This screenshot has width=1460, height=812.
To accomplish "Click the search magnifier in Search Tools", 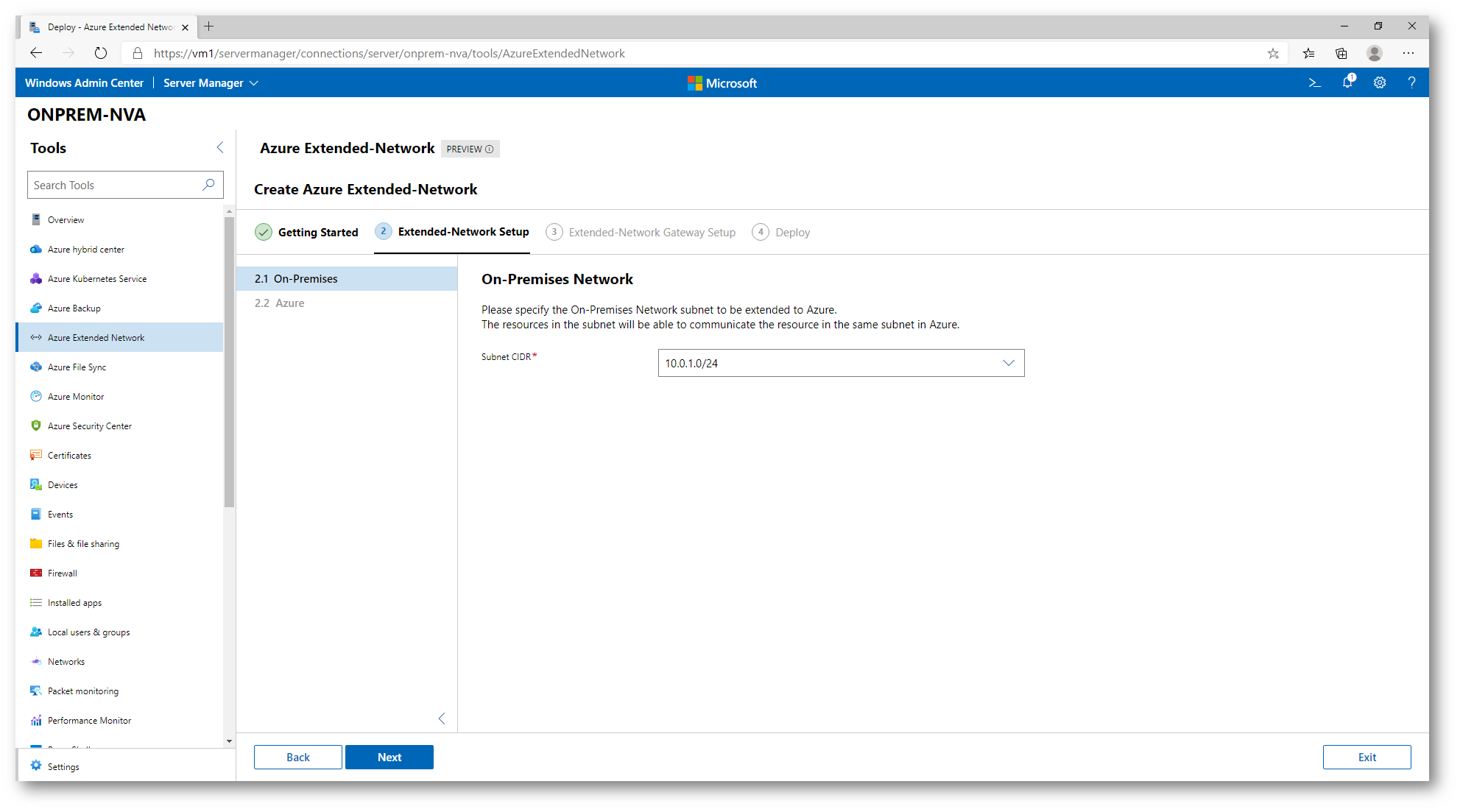I will (209, 185).
